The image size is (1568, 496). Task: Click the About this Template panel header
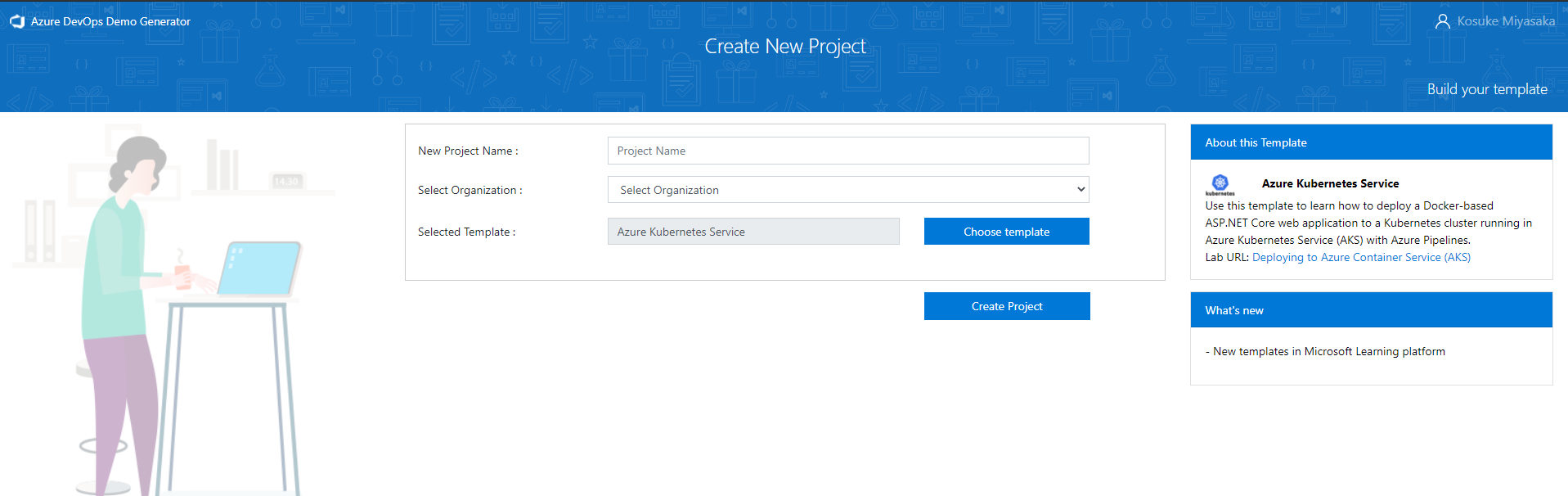[1371, 142]
